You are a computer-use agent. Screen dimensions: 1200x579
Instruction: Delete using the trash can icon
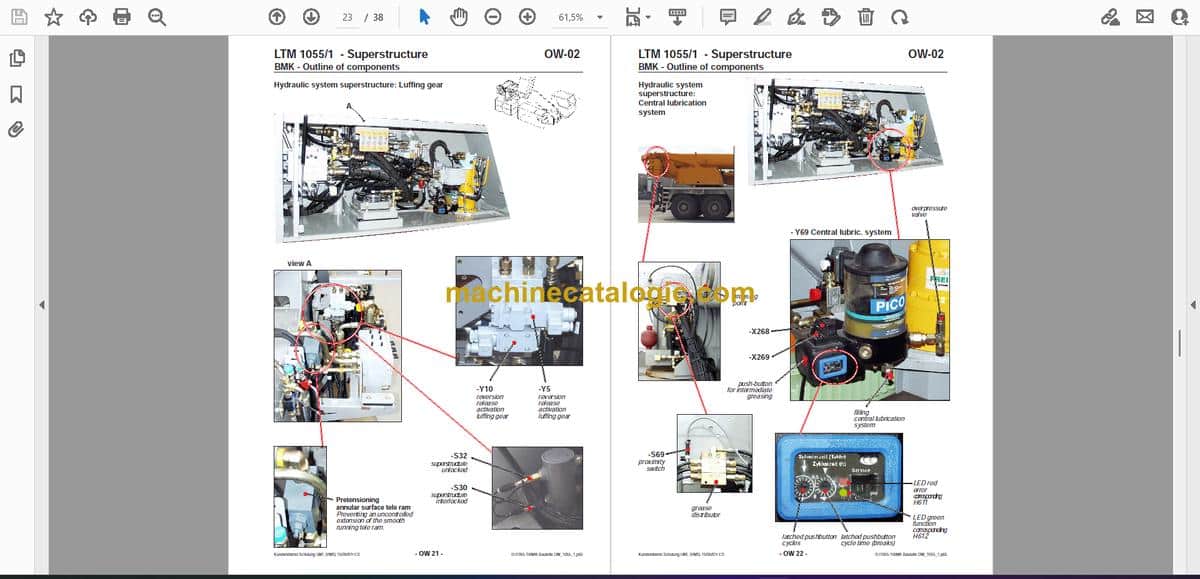866,17
